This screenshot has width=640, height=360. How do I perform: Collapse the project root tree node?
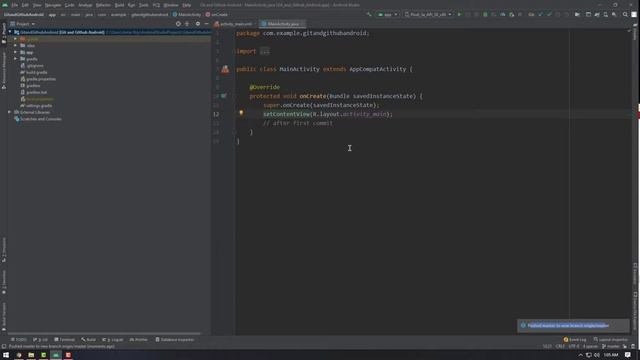pyautogui.click(x=10, y=32)
